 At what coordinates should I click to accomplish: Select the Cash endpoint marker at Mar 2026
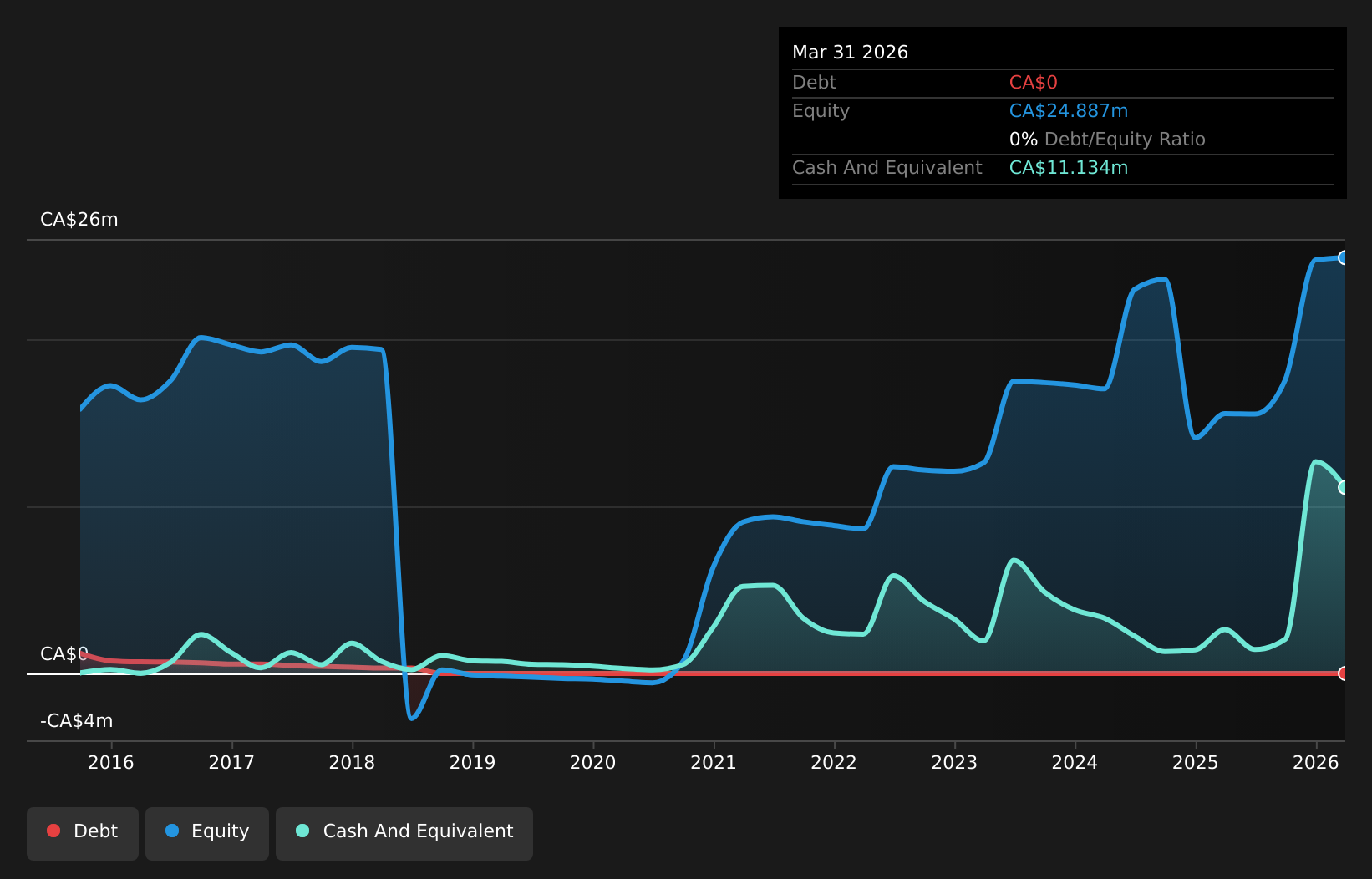click(x=1344, y=487)
